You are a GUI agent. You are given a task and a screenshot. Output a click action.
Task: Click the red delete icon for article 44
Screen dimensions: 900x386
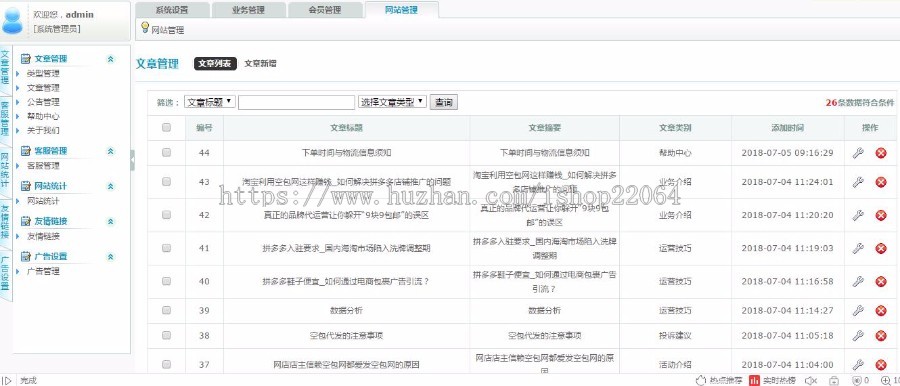[x=880, y=153]
